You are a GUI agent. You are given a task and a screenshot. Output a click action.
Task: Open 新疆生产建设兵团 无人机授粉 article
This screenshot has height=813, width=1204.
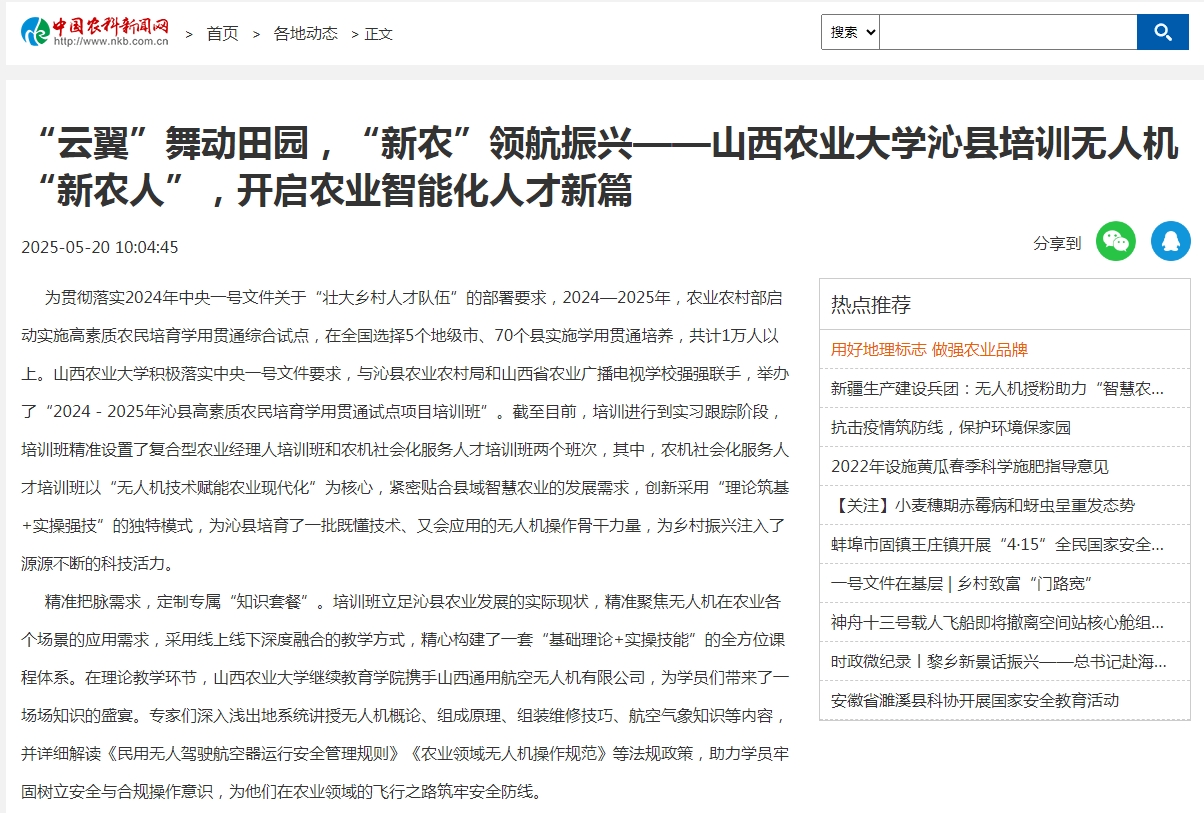(997, 388)
